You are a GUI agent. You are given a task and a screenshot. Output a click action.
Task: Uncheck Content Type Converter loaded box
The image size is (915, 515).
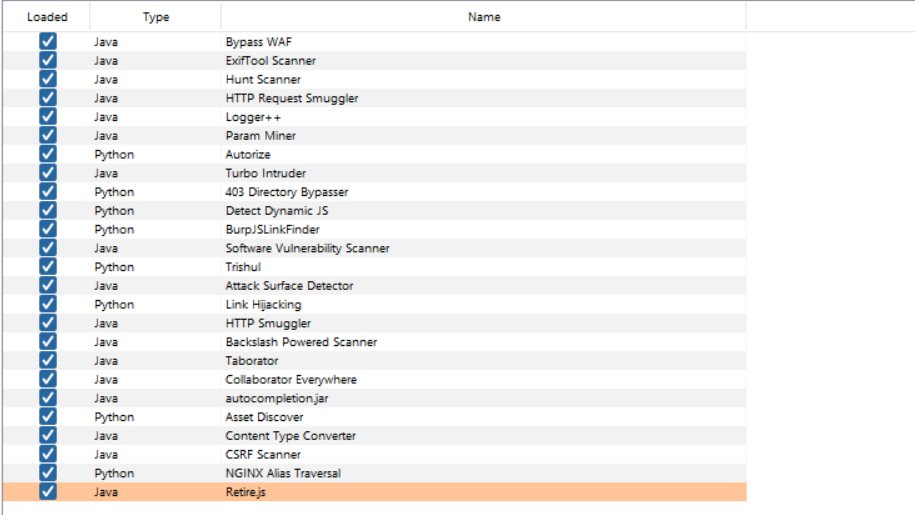(48, 435)
